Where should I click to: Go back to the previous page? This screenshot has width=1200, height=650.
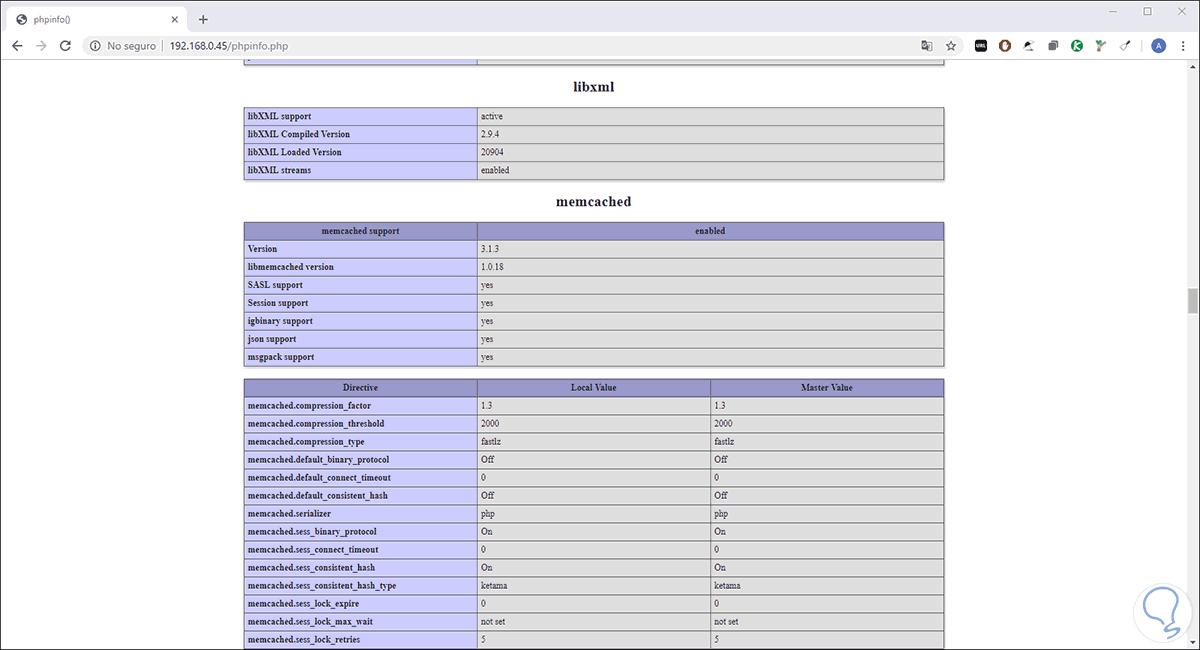[17, 46]
